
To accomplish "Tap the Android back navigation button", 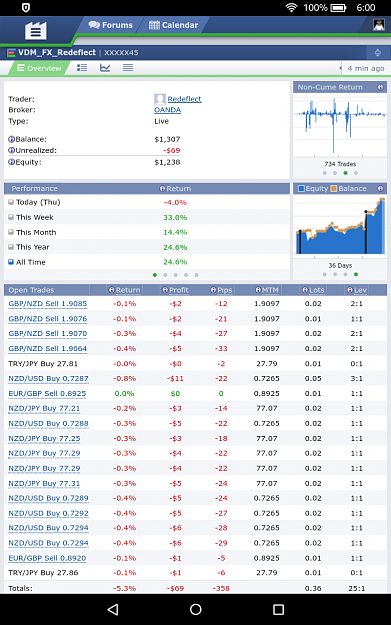I will coord(113,609).
